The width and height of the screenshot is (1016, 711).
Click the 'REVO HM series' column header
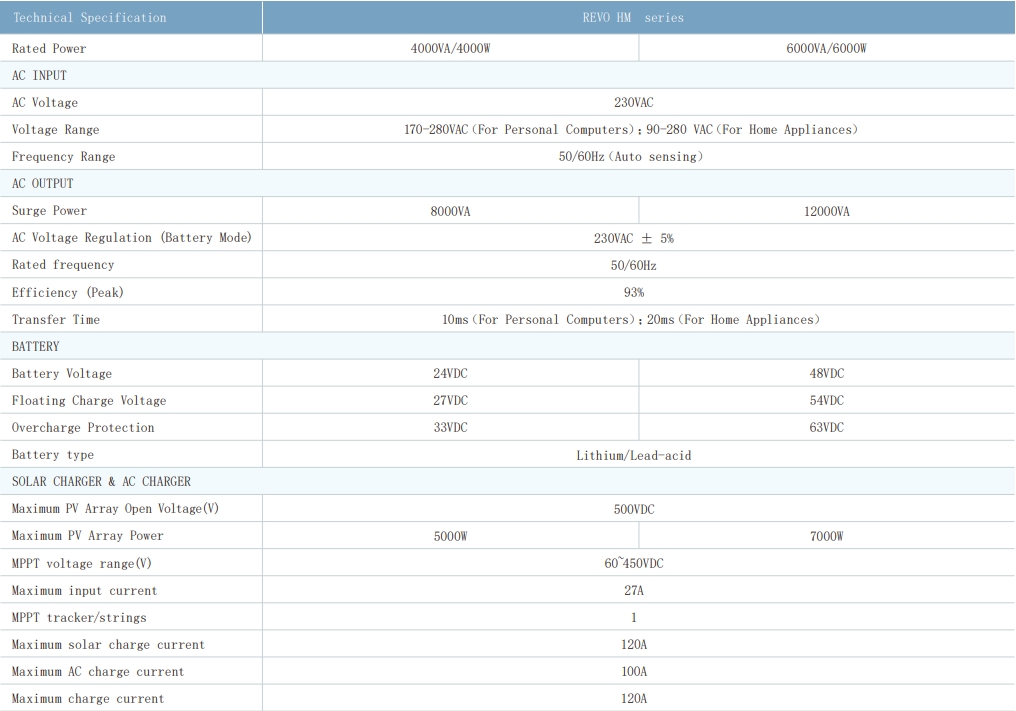(x=633, y=18)
